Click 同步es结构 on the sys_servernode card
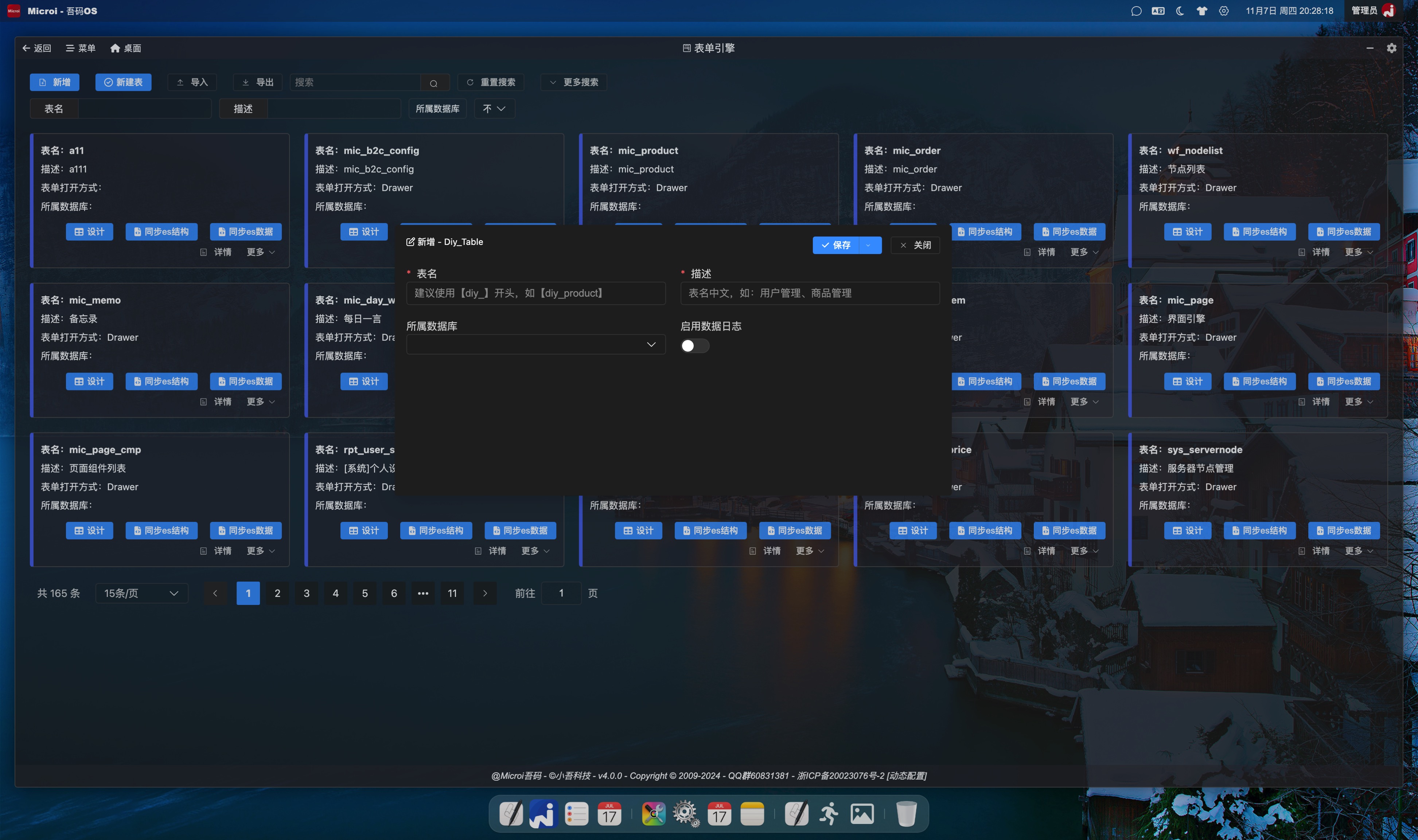The image size is (1418, 840). tap(1259, 531)
